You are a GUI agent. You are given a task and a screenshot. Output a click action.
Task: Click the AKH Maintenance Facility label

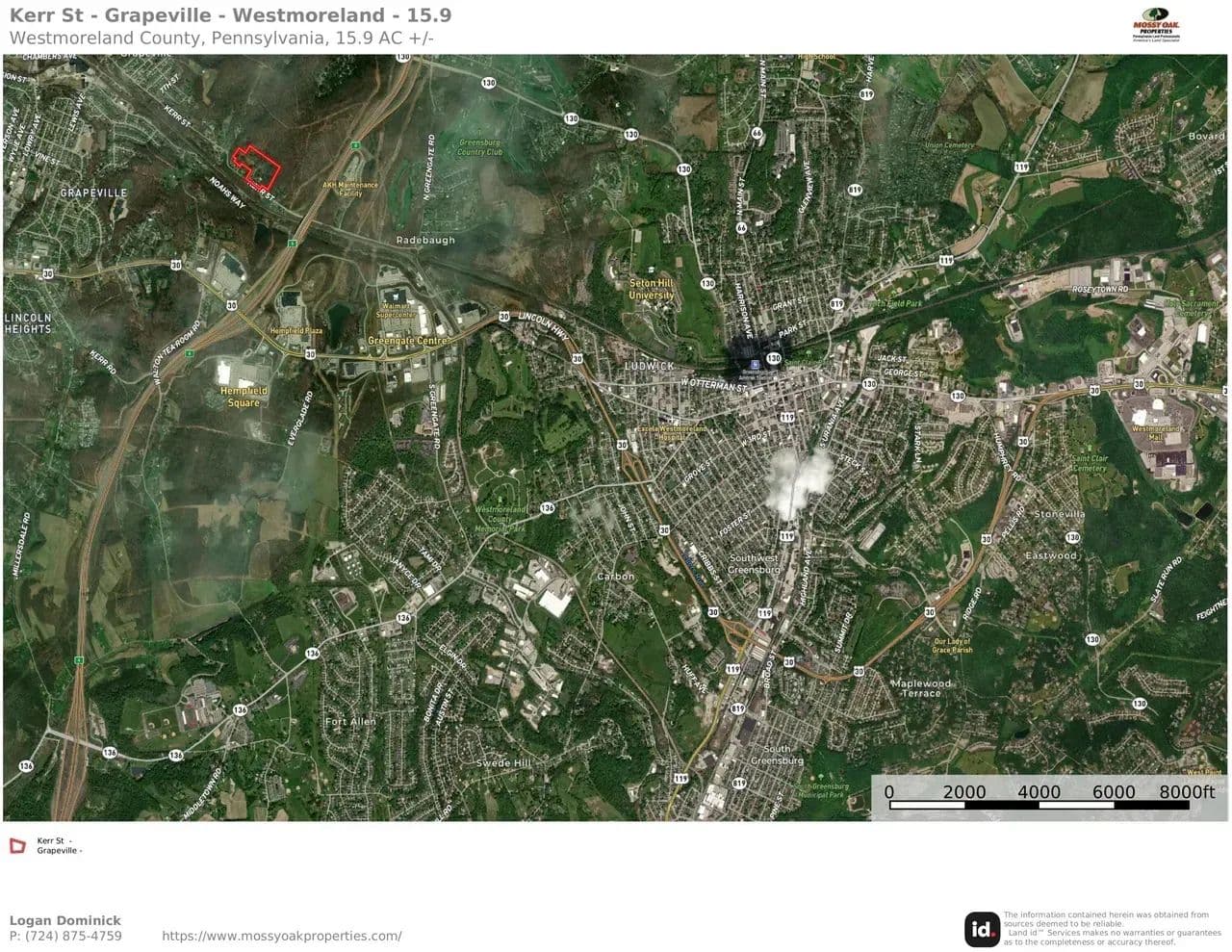point(350,189)
